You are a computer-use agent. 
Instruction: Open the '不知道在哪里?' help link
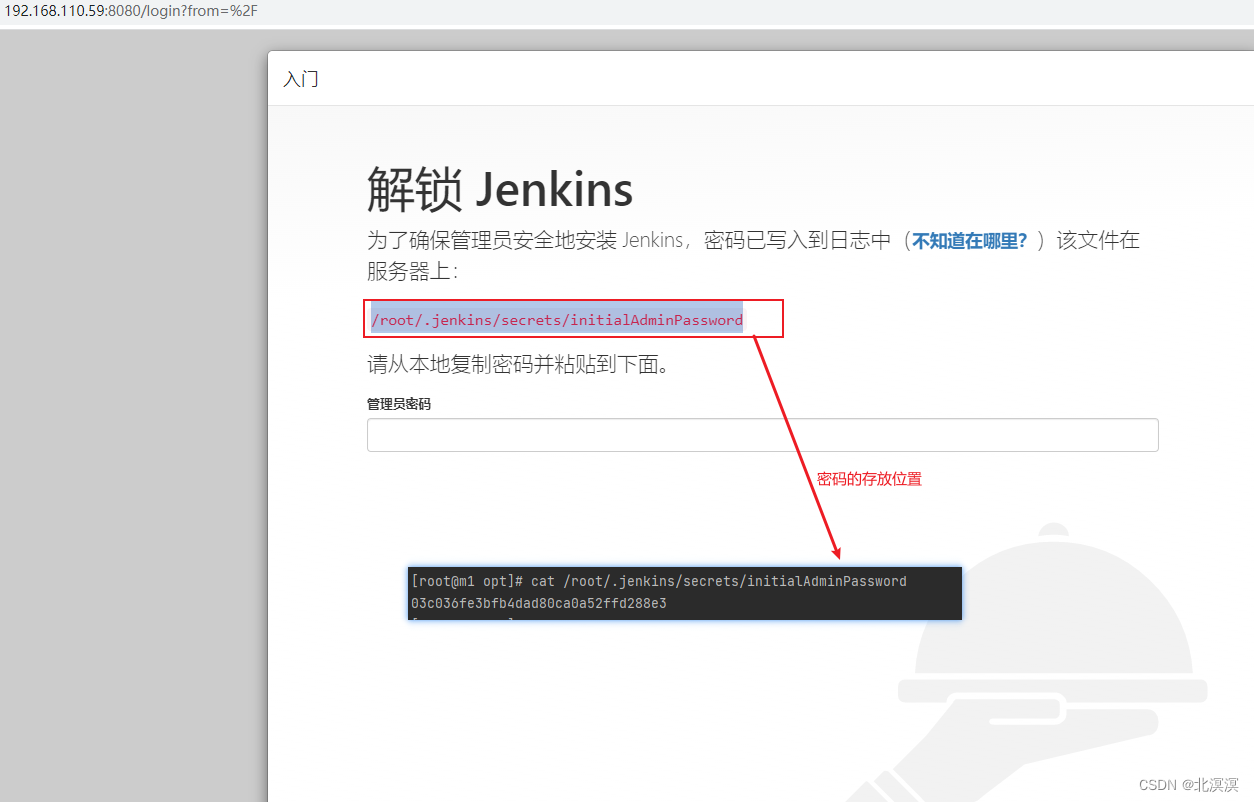click(969, 240)
